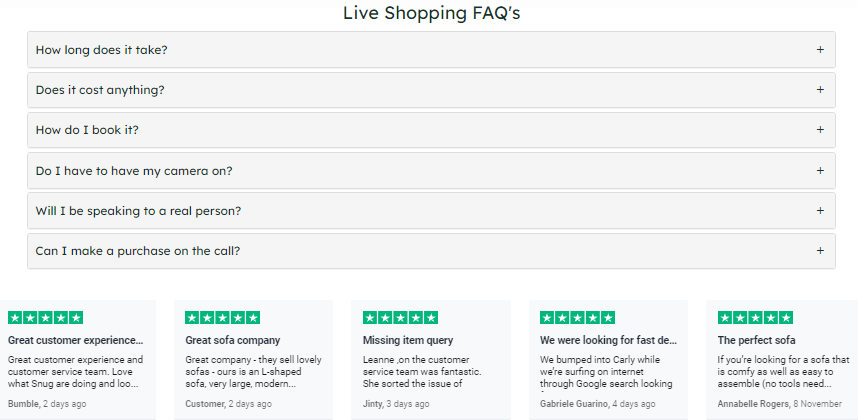This screenshot has width=858, height=420.
Task: Open 'How do I book it?' accordion
Action: click(x=431, y=130)
